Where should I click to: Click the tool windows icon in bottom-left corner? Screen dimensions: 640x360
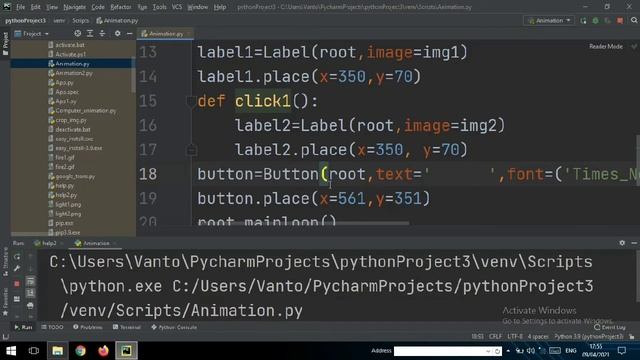click(5, 337)
